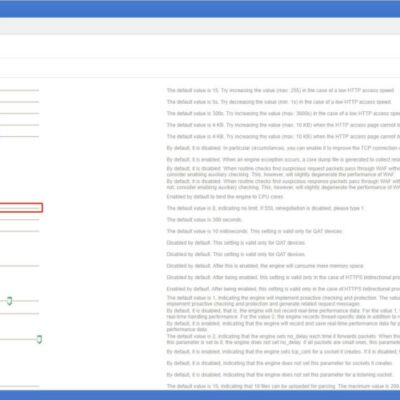This screenshot has width=400, height=400.
Task: Click input field beside 'engine will consume more memory space'
Action: point(19,266)
